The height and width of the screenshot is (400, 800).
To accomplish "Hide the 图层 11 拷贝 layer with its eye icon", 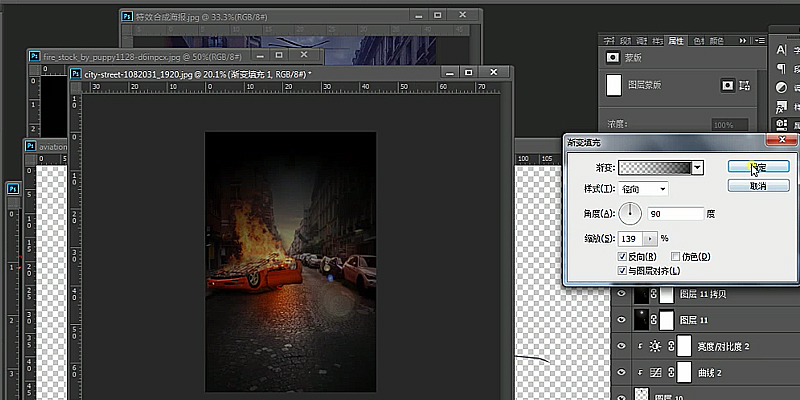I will (x=621, y=294).
